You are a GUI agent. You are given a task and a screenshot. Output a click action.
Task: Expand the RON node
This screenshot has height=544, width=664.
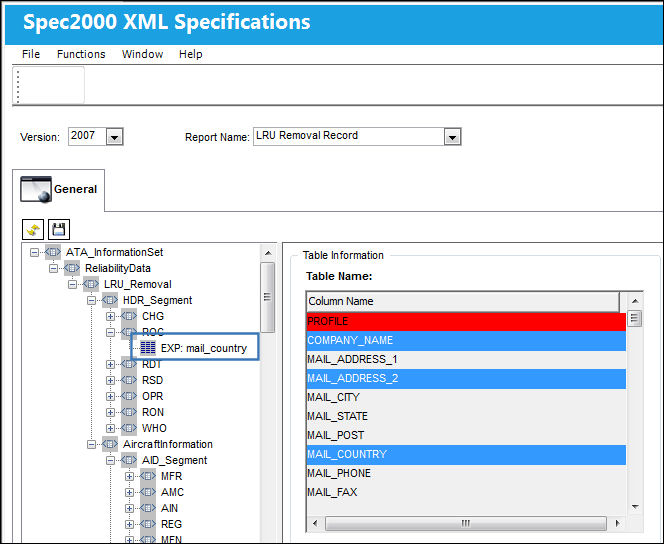111,412
